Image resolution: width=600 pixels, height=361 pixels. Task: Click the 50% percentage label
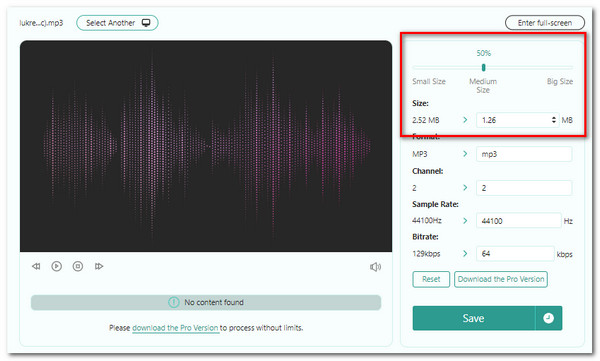[484, 53]
